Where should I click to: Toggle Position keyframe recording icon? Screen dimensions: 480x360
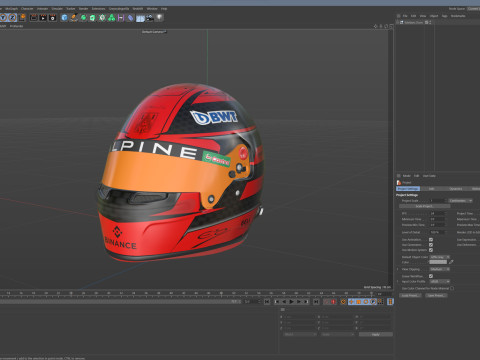351,302
